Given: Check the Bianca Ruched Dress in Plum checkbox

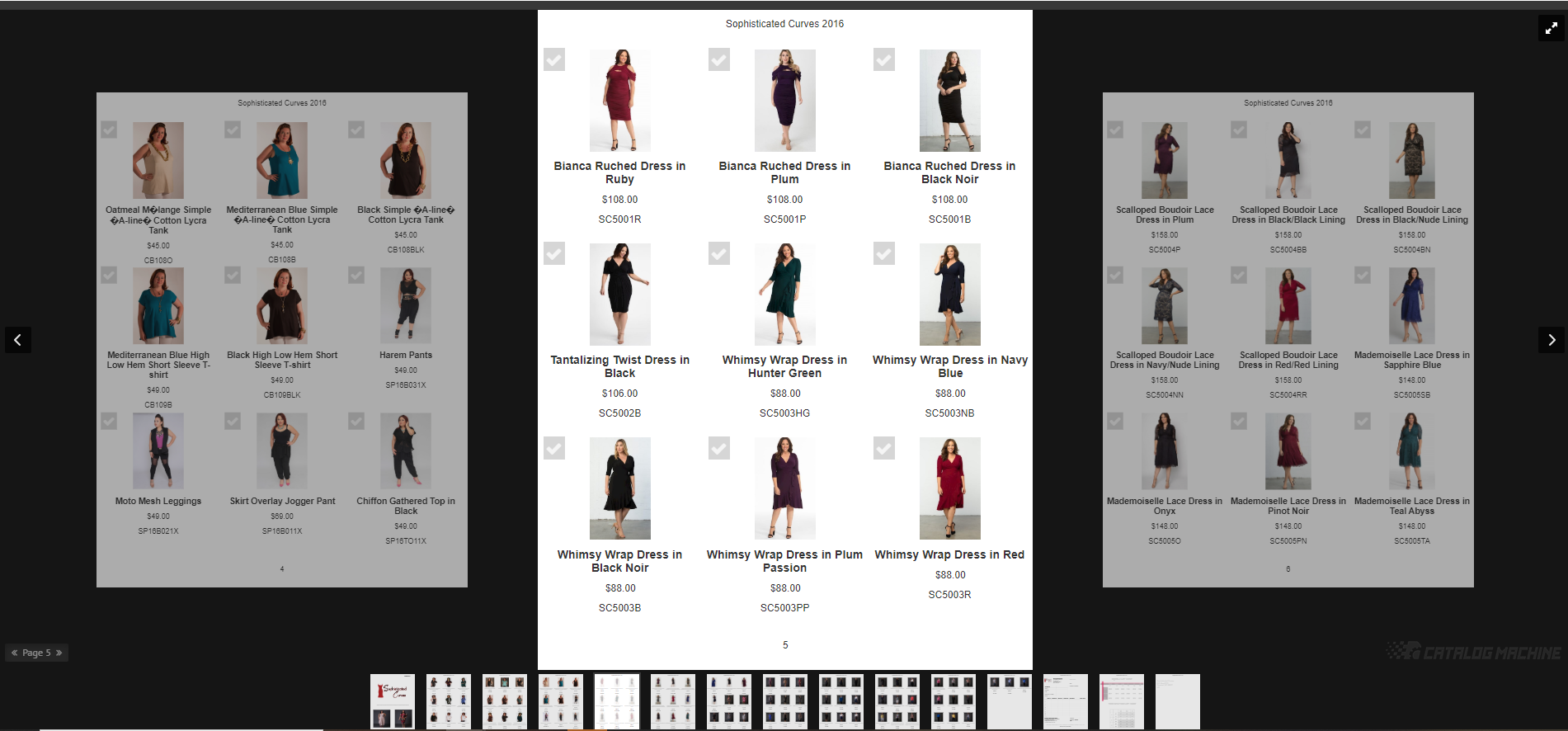Looking at the screenshot, I should (719, 59).
